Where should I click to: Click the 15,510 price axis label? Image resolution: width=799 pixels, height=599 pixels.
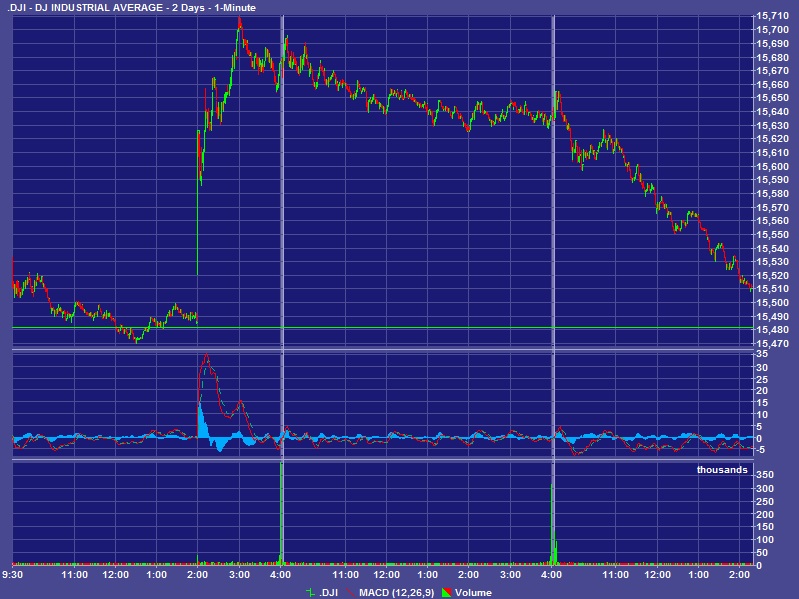pos(771,289)
